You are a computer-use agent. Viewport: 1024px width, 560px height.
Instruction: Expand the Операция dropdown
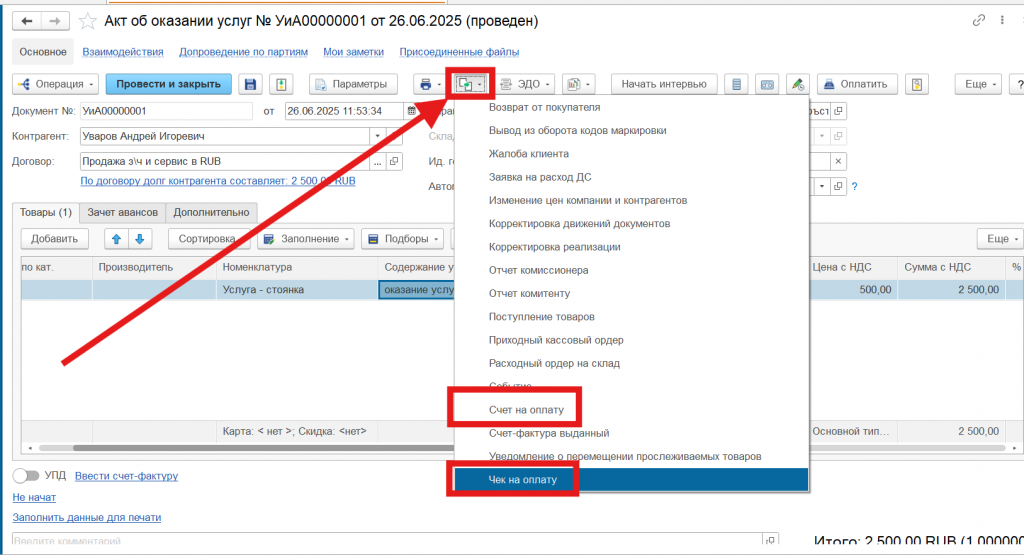click(x=55, y=85)
